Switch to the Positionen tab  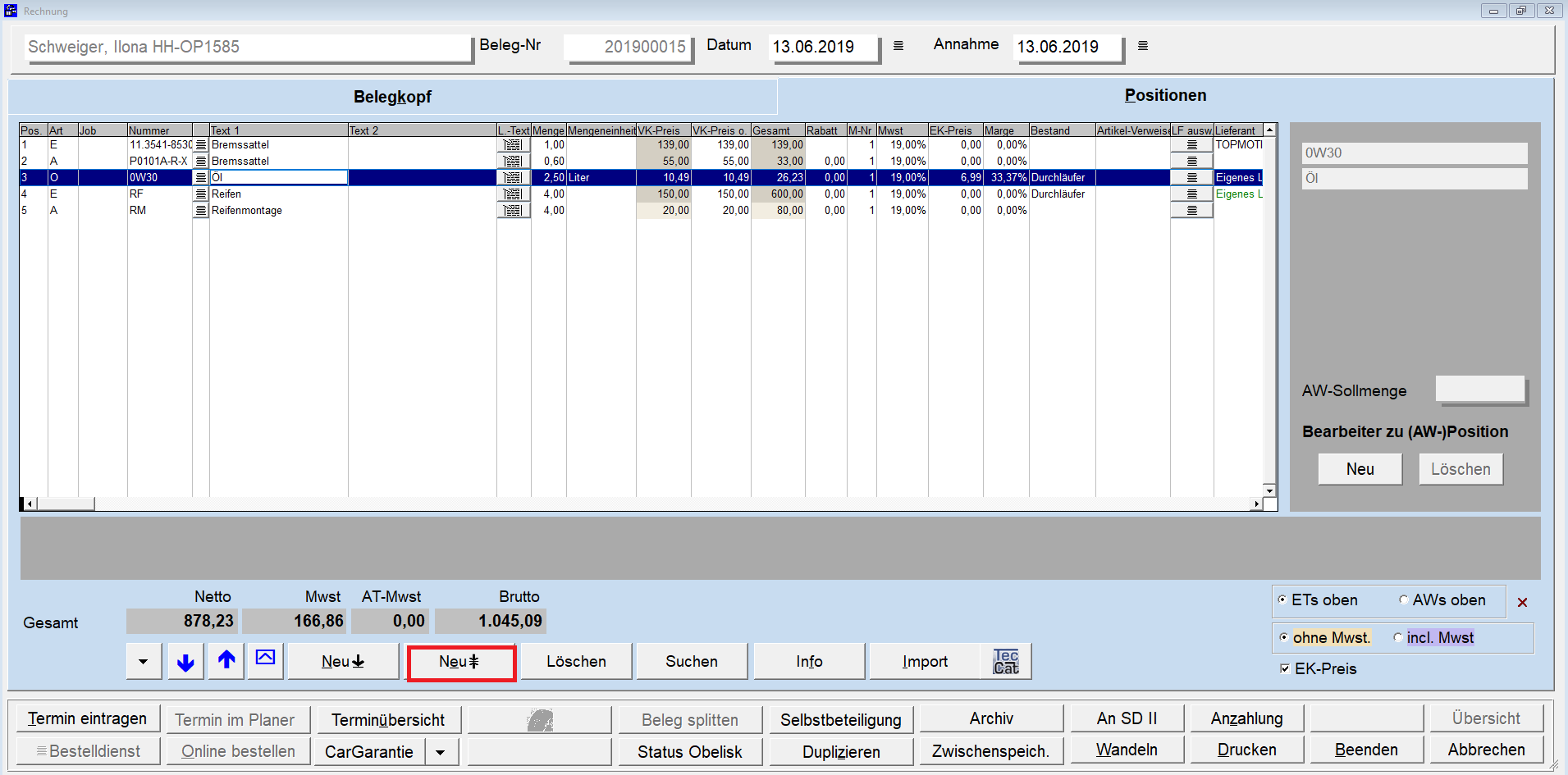point(1165,95)
